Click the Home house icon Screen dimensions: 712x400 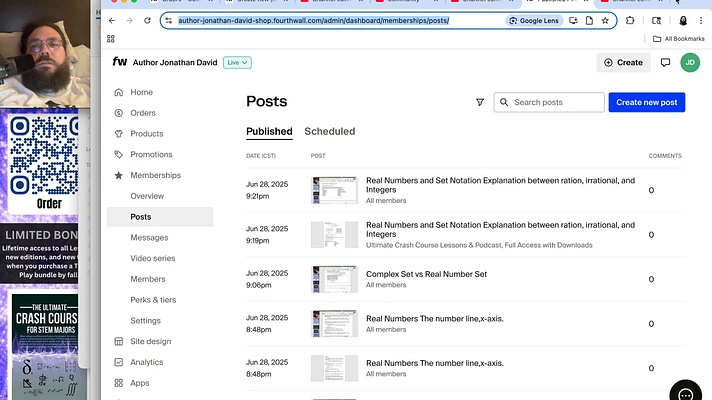(x=119, y=92)
